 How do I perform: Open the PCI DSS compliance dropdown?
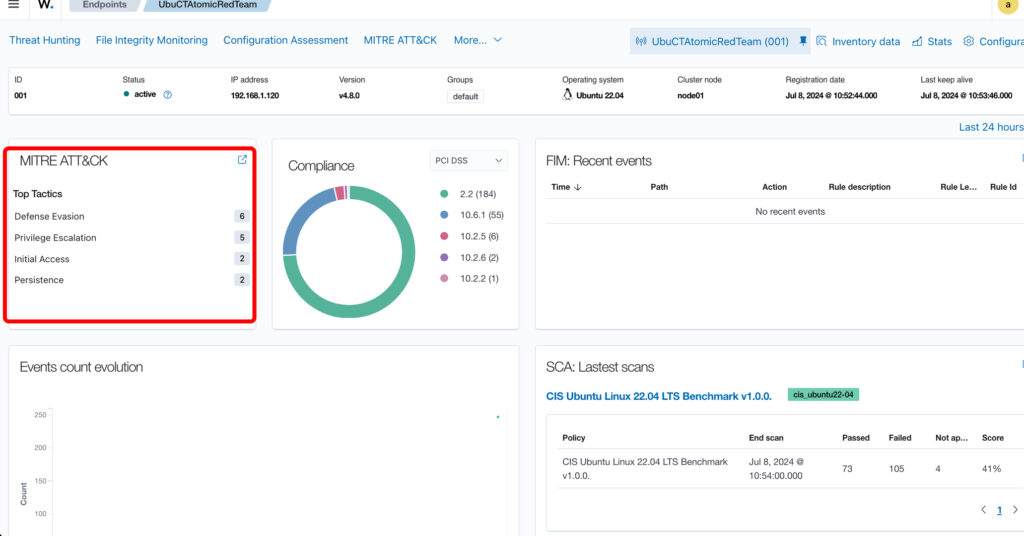point(468,160)
